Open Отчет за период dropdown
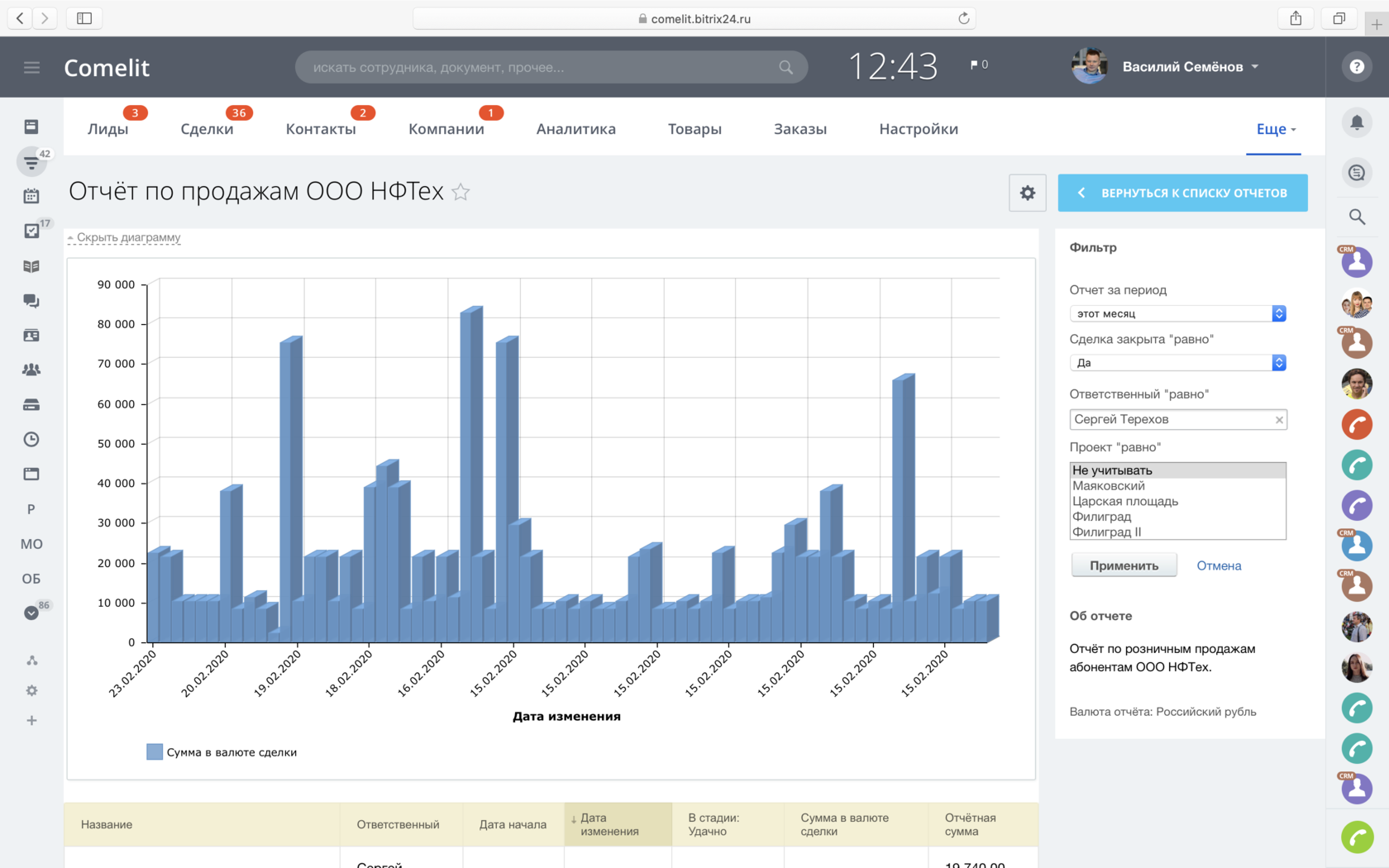1389x868 pixels. tap(1177, 313)
